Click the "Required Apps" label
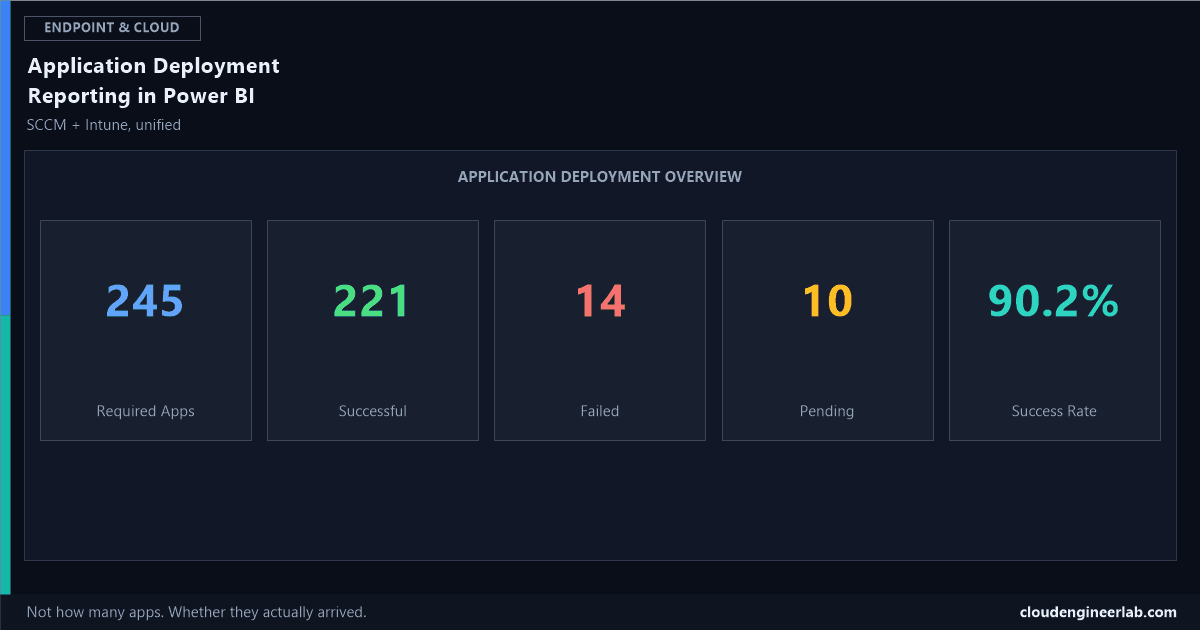This screenshot has width=1200, height=630. [146, 411]
